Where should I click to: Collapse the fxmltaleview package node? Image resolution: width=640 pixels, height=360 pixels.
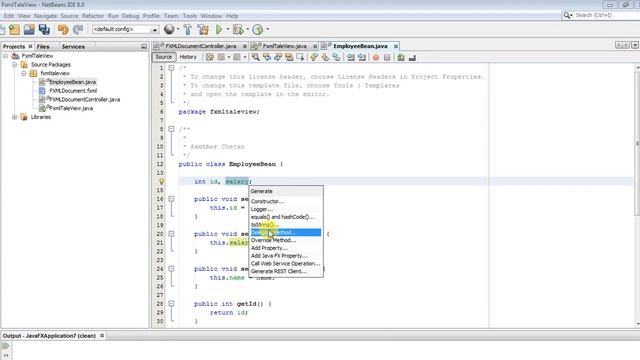pyautogui.click(x=24, y=73)
